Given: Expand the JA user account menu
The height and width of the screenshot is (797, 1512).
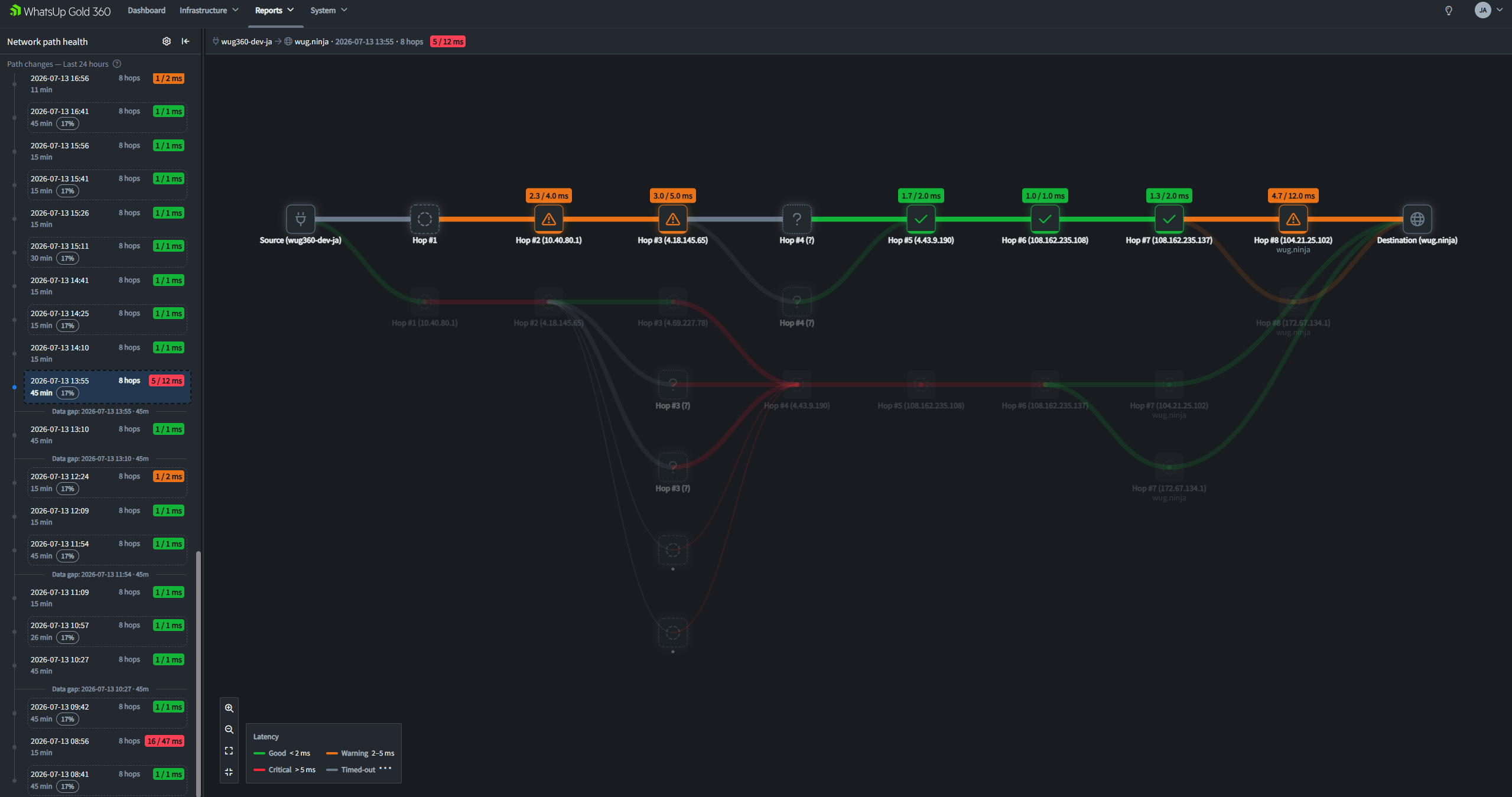Looking at the screenshot, I should (1490, 10).
